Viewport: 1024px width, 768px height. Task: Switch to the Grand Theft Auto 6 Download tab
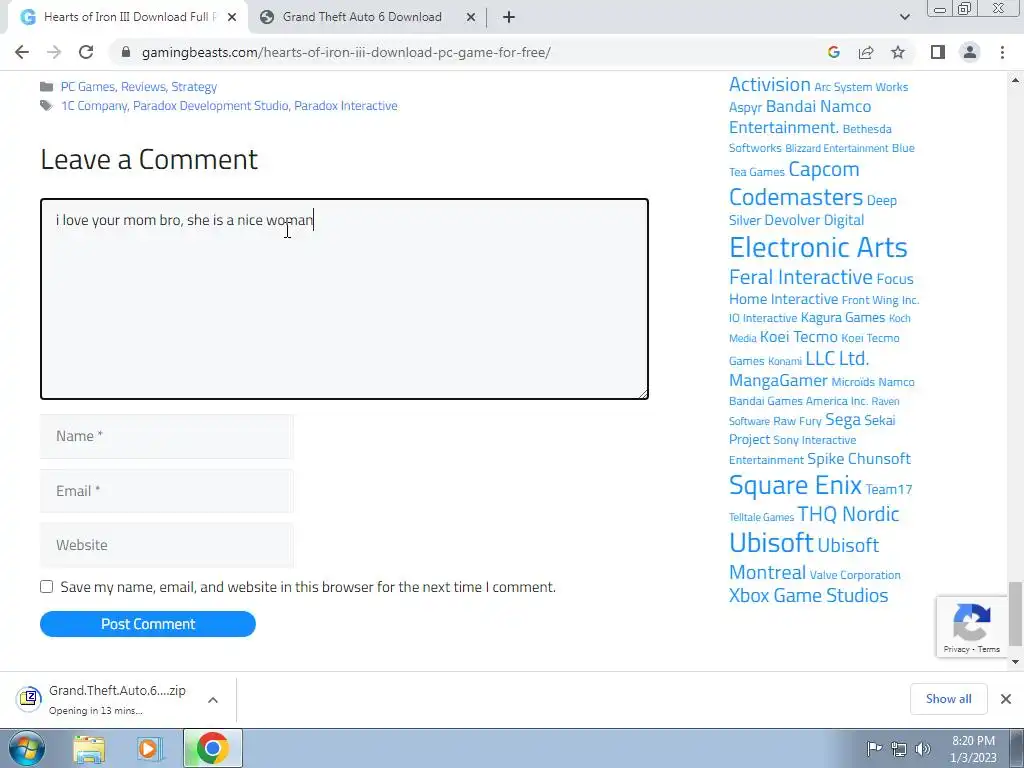click(x=362, y=17)
